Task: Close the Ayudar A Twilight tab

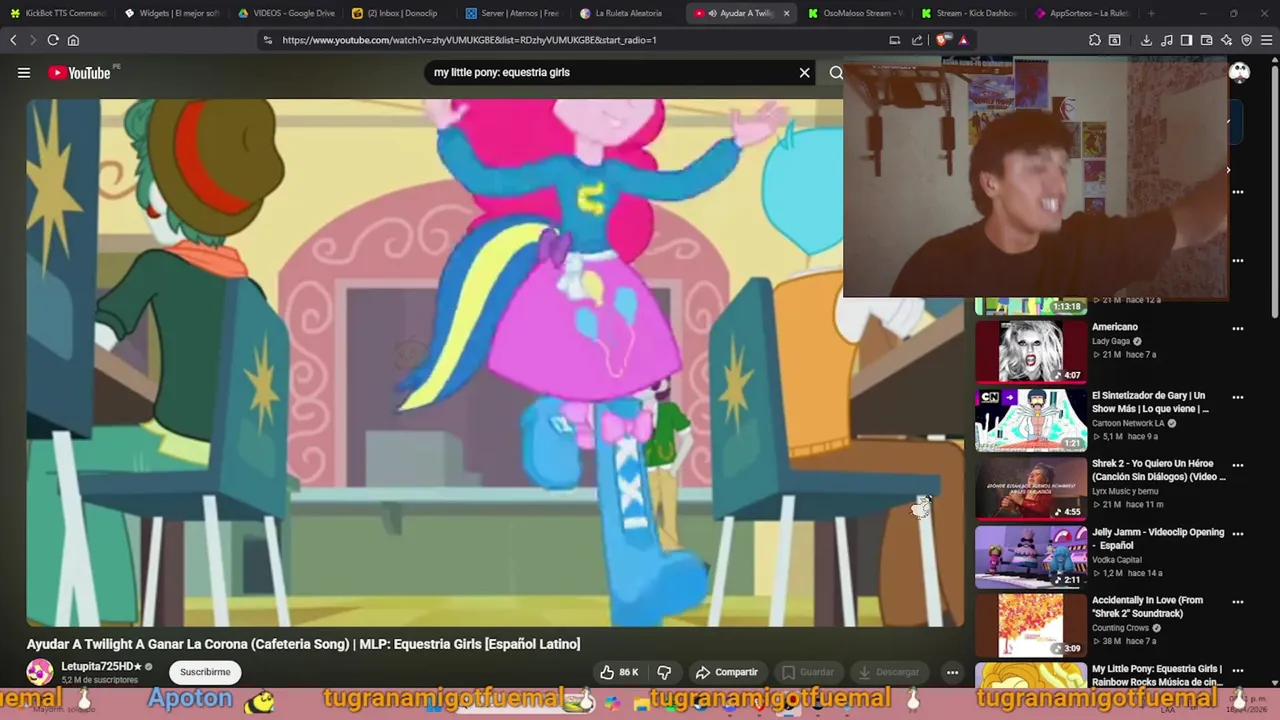Action: tap(786, 13)
